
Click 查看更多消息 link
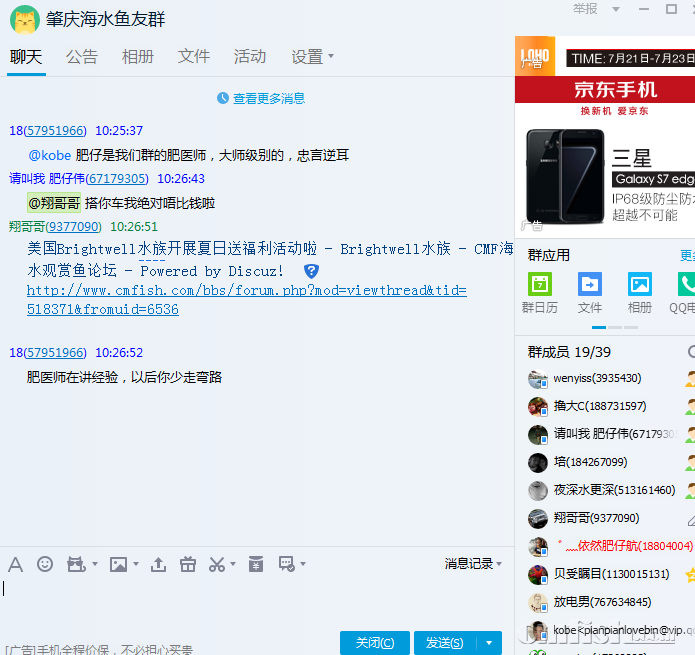pos(269,98)
